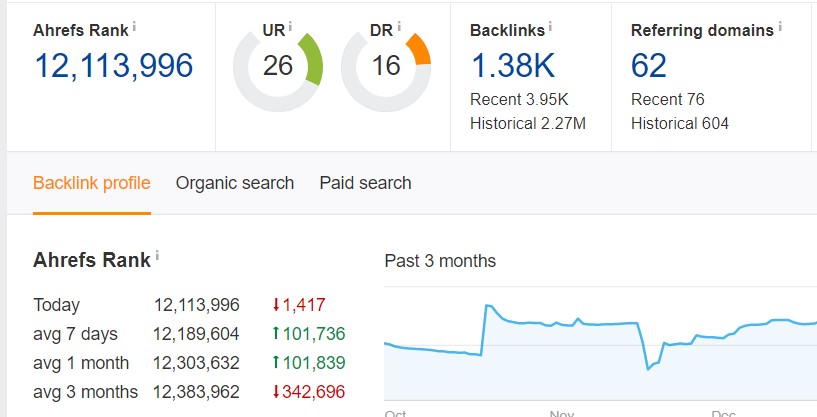Select the rank chart peak in late October
The height and width of the screenshot is (417, 817).
click(x=488, y=306)
